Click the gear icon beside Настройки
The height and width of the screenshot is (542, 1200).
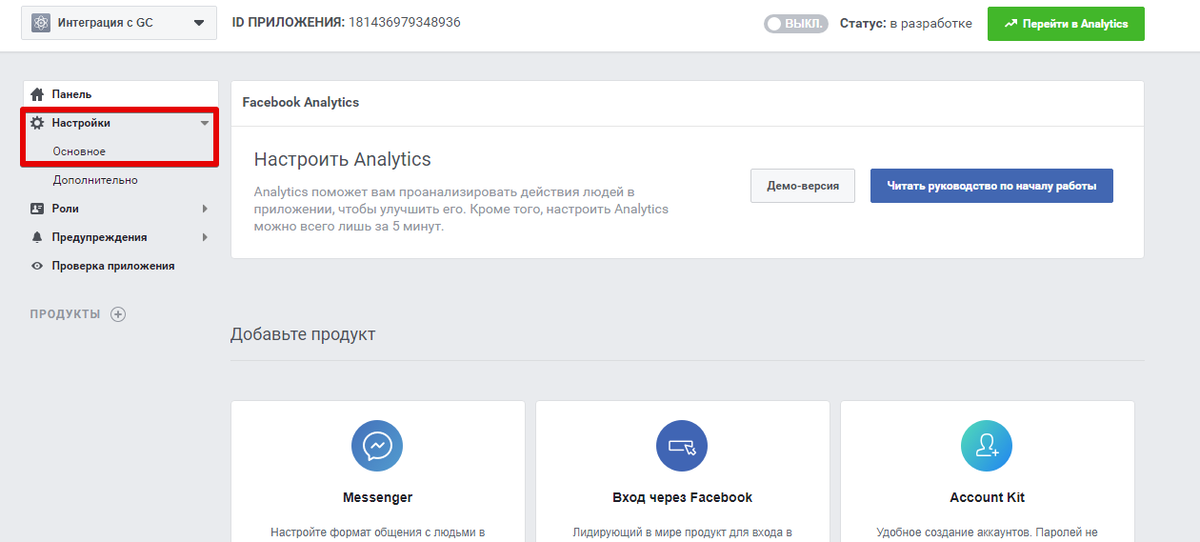coord(37,123)
